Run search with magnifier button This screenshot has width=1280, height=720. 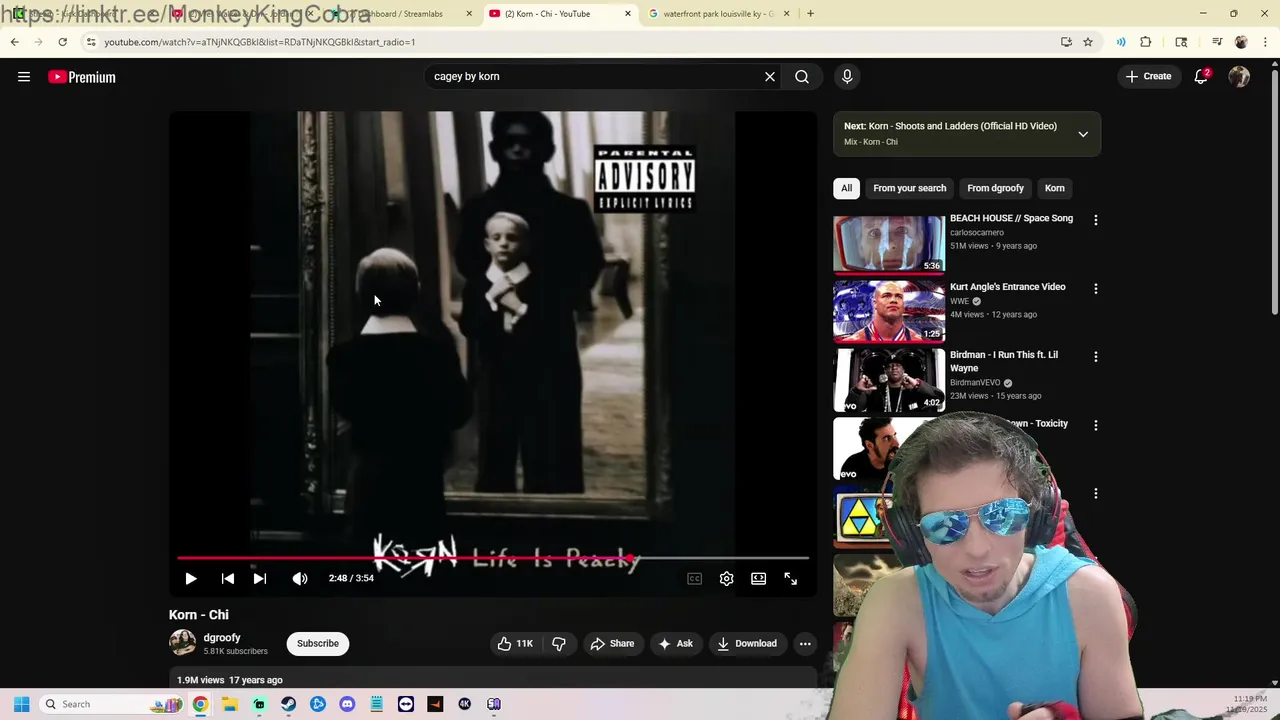pos(802,76)
